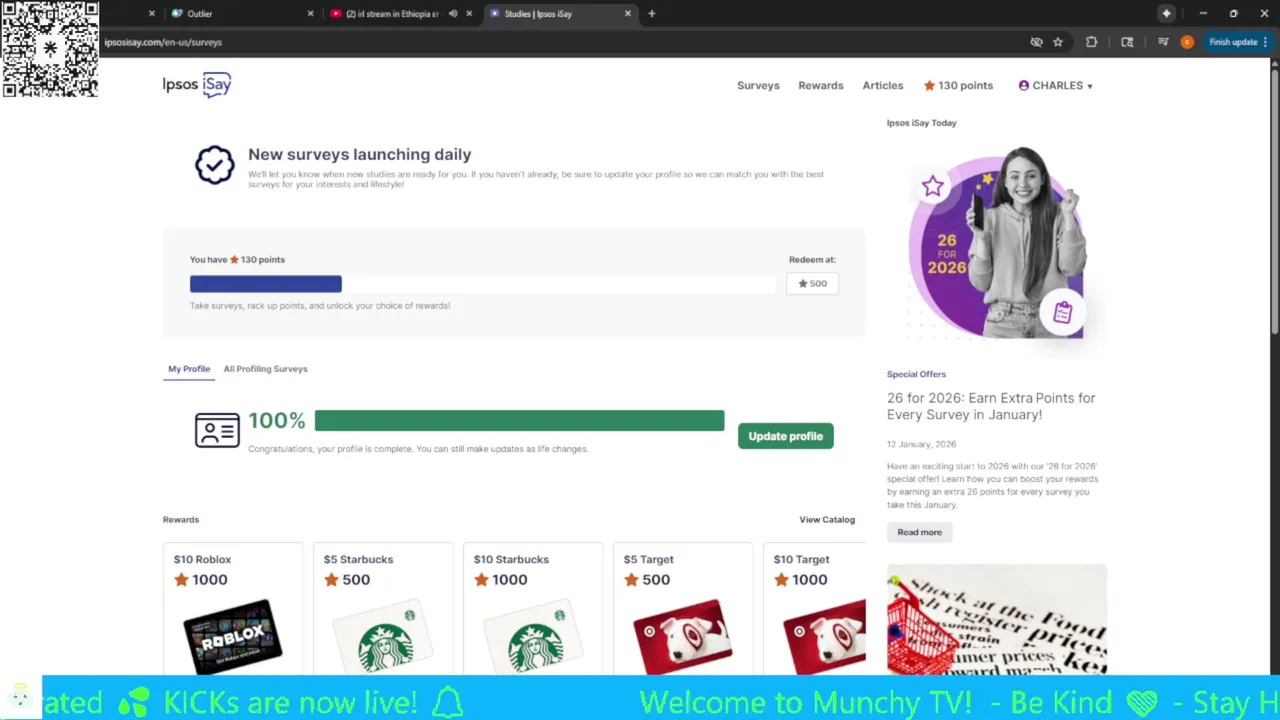Viewport: 1280px width, 720px height.
Task: Select the My Profile tab
Action: tap(189, 369)
